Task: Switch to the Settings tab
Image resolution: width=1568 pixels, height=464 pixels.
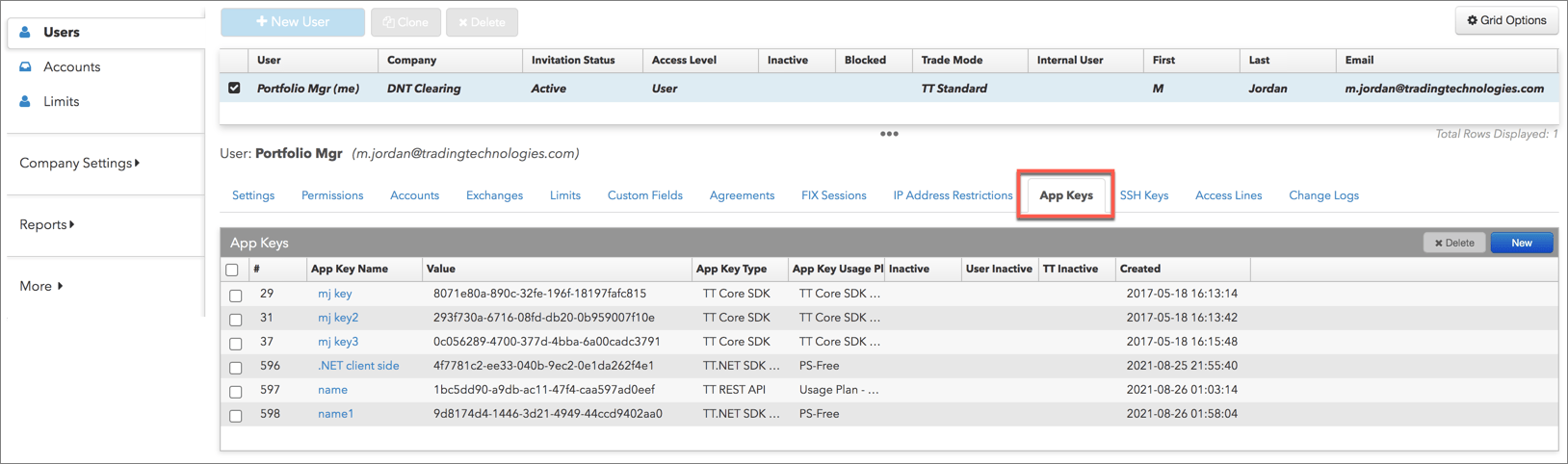Action: (253, 195)
